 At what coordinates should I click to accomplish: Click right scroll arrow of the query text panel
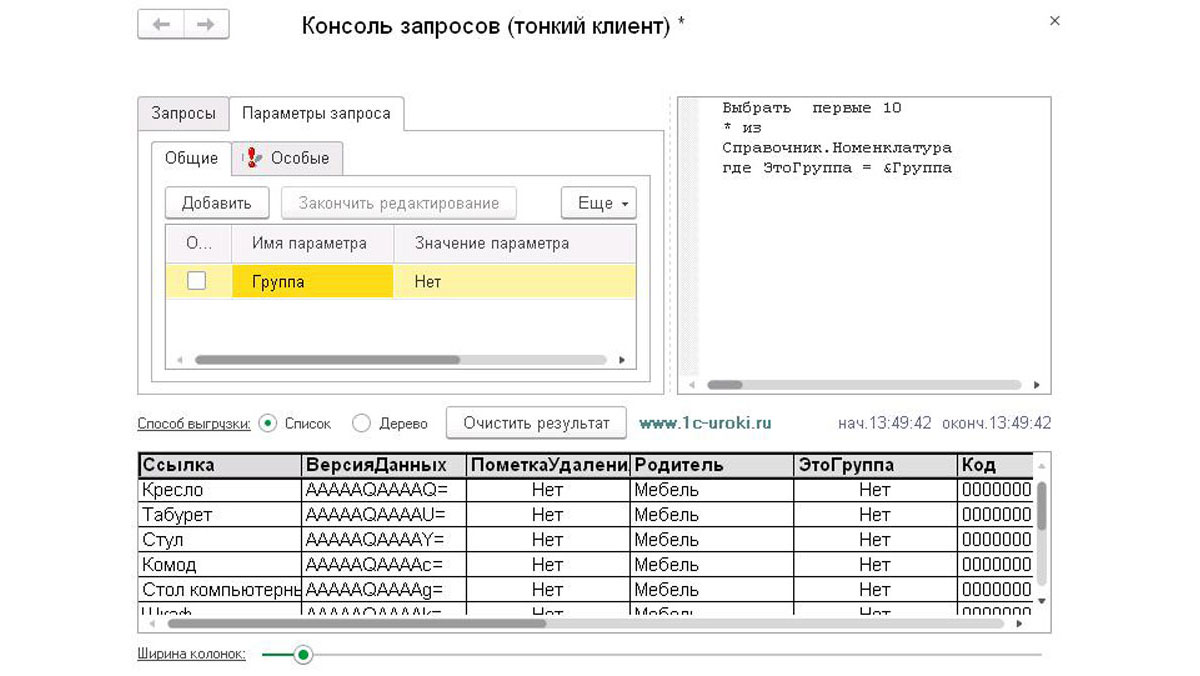(1036, 384)
